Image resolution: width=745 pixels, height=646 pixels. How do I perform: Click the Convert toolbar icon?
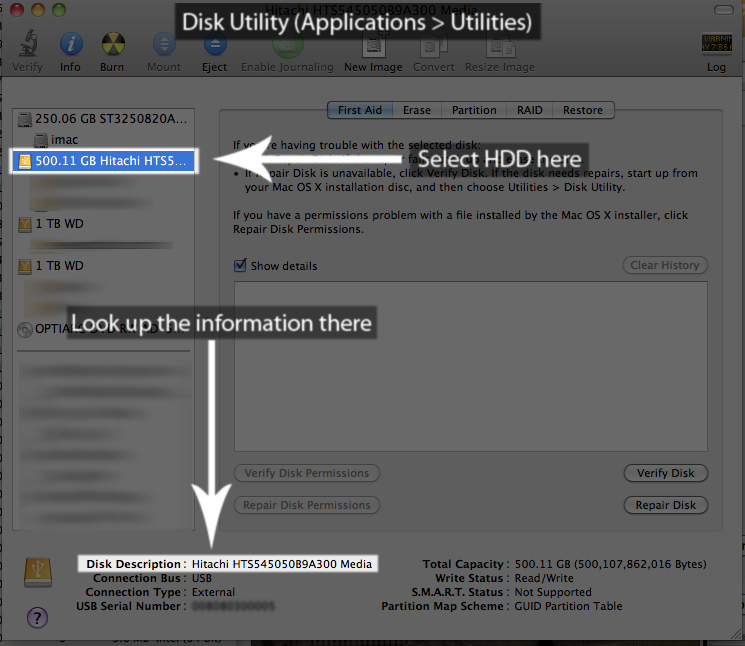tap(434, 48)
